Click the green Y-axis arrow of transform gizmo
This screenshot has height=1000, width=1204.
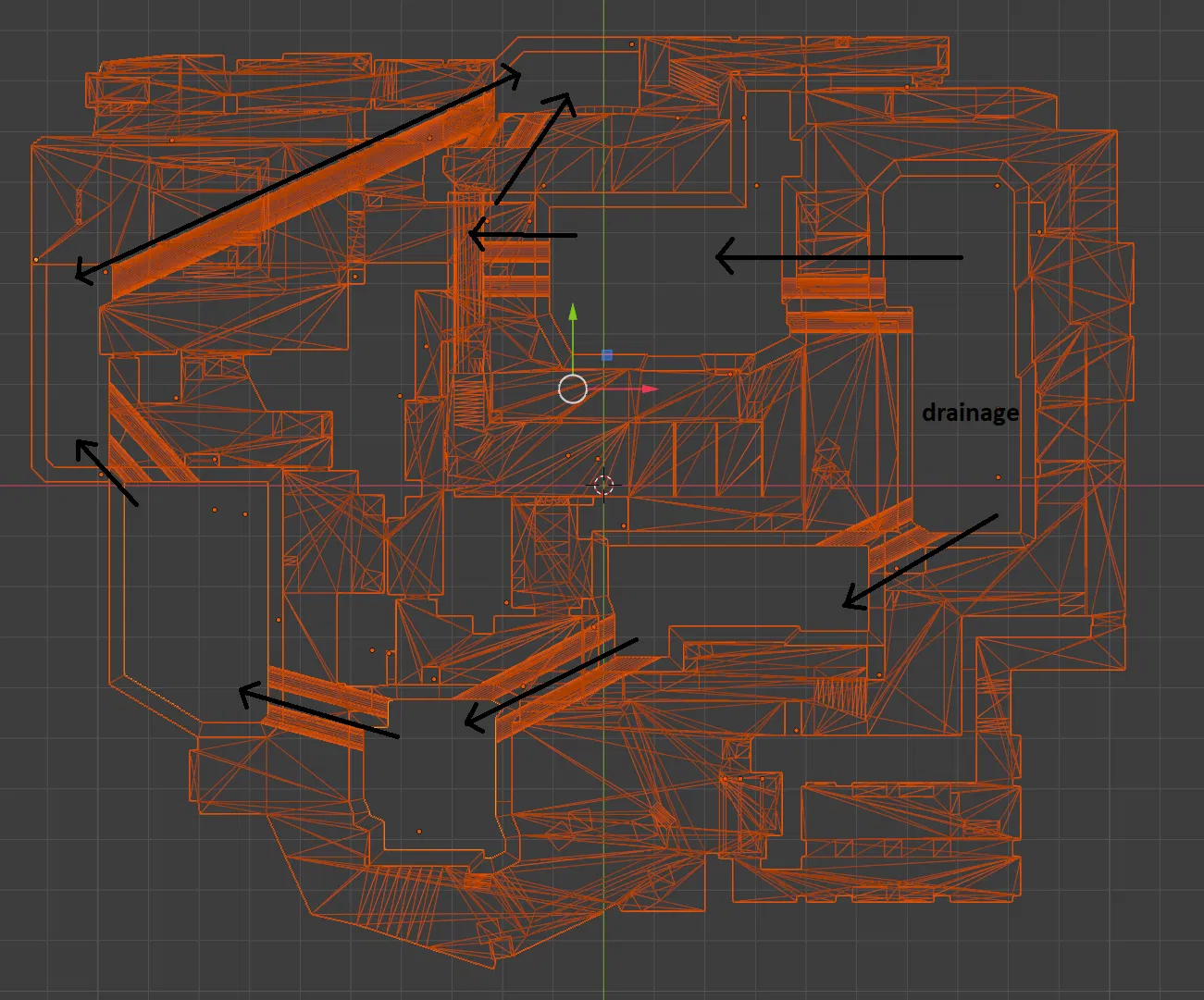(573, 312)
